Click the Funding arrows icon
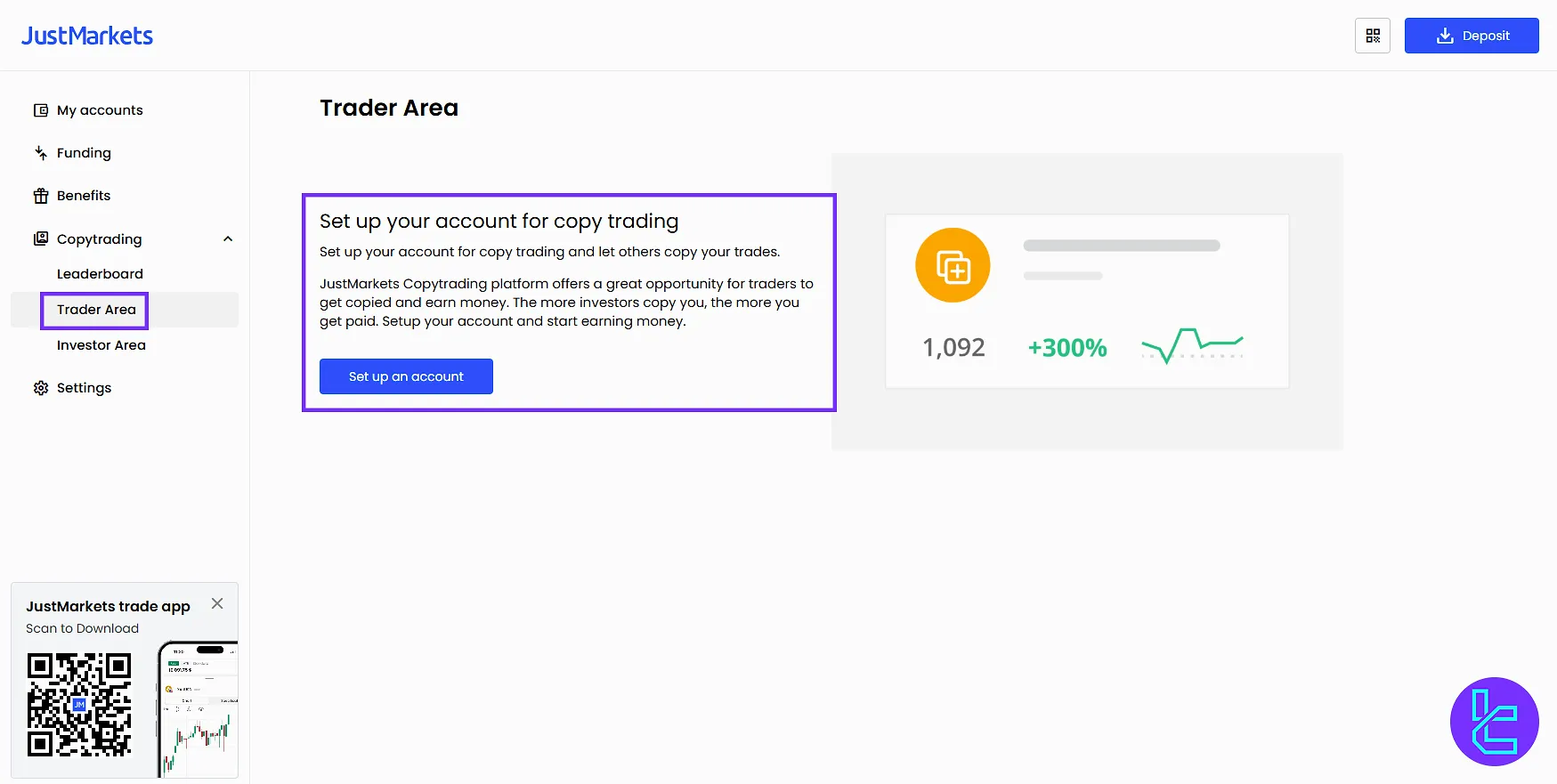Image resolution: width=1557 pixels, height=784 pixels. tap(41, 153)
